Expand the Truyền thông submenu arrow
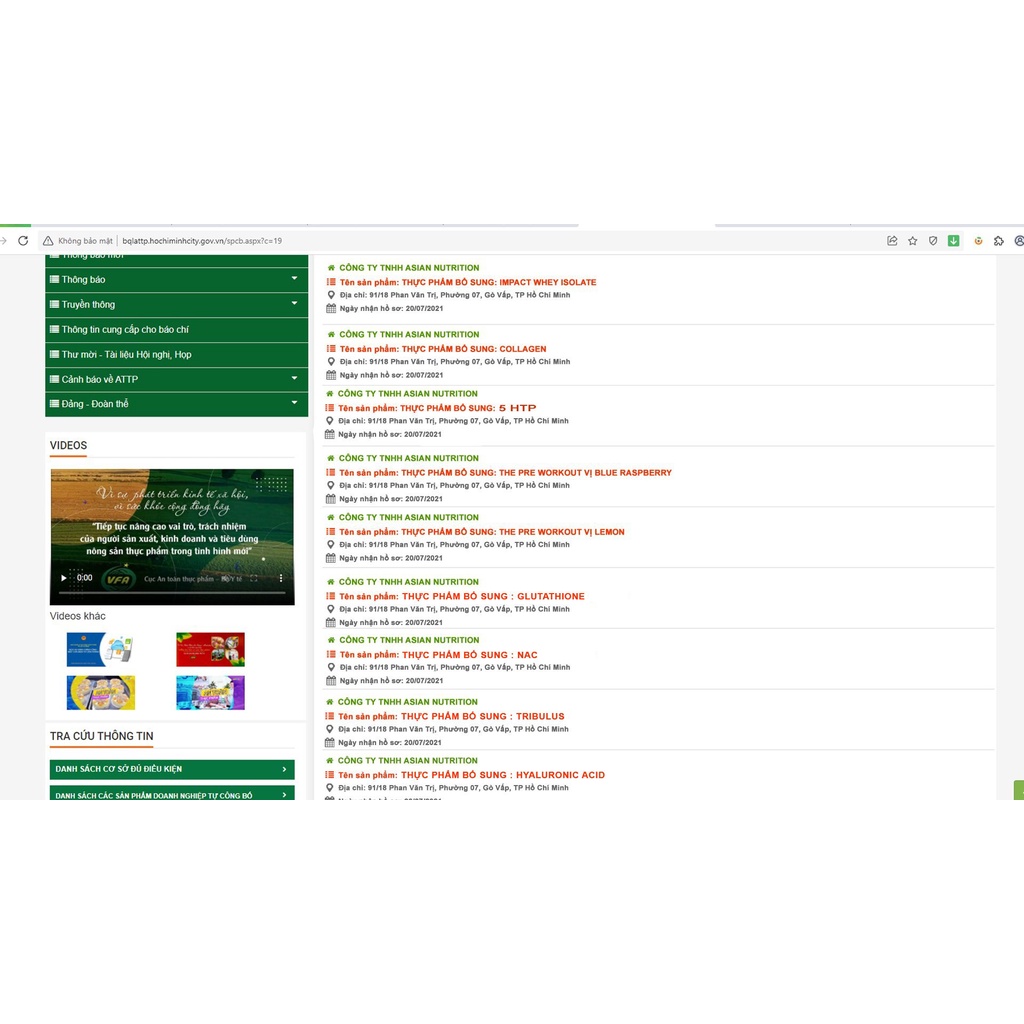The image size is (1024, 1024). [x=295, y=304]
